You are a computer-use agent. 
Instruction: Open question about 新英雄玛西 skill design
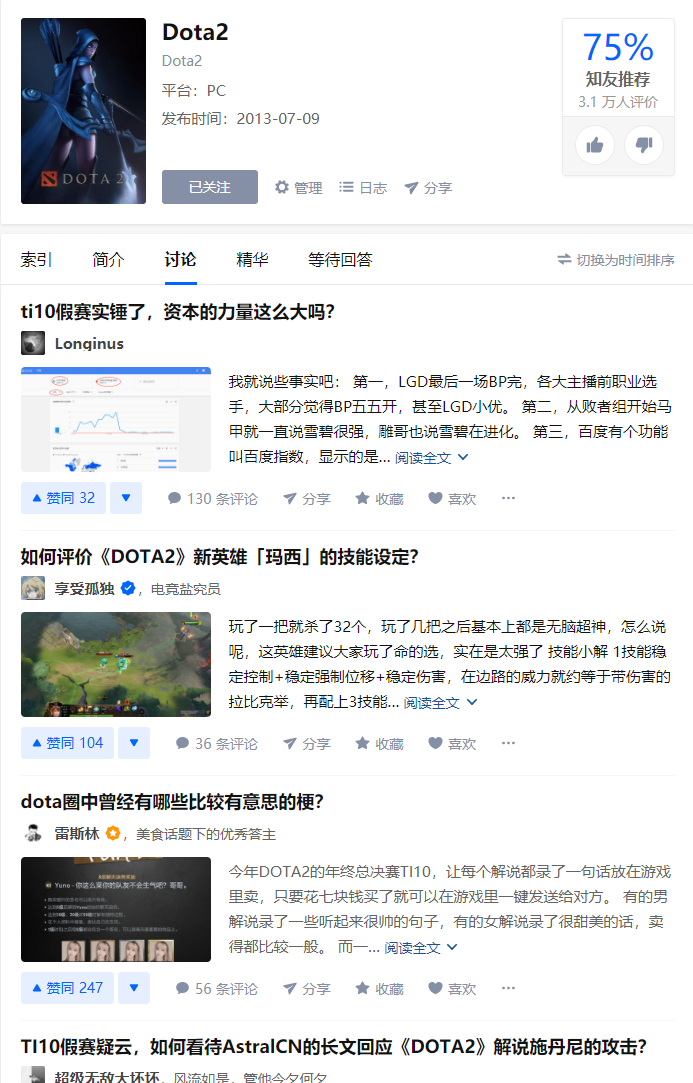220,557
